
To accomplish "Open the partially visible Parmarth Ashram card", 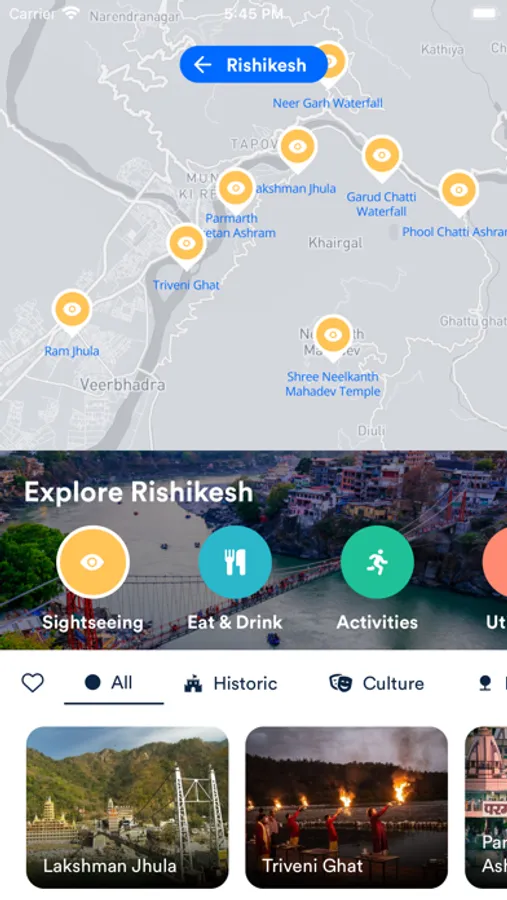I will [x=486, y=808].
